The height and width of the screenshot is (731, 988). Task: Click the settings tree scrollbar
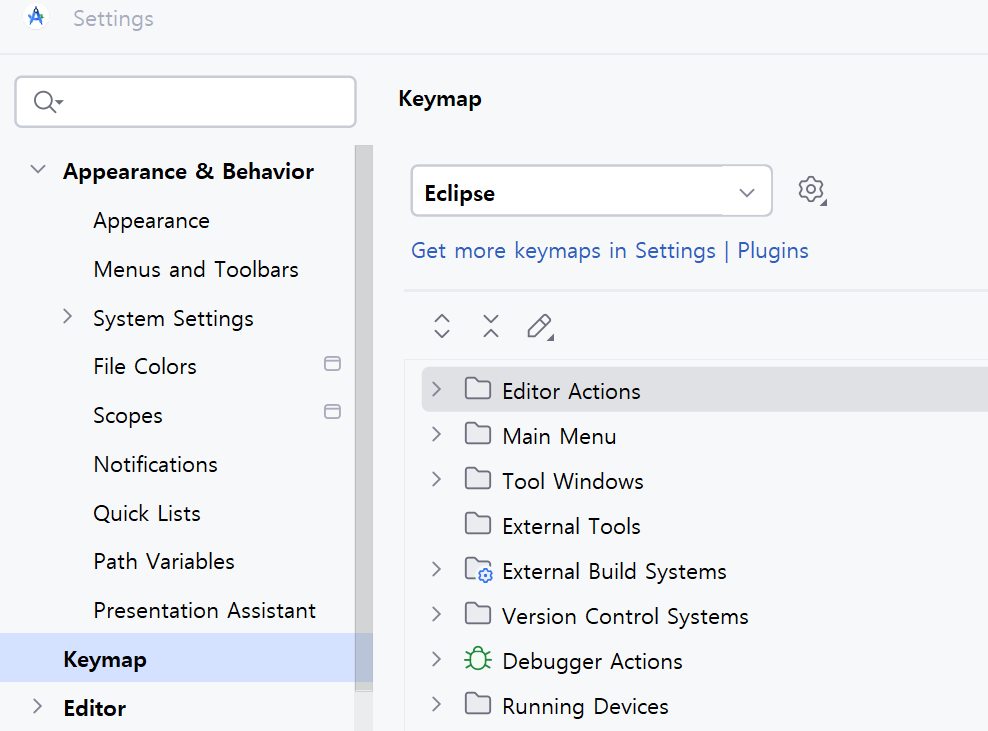(x=364, y=418)
